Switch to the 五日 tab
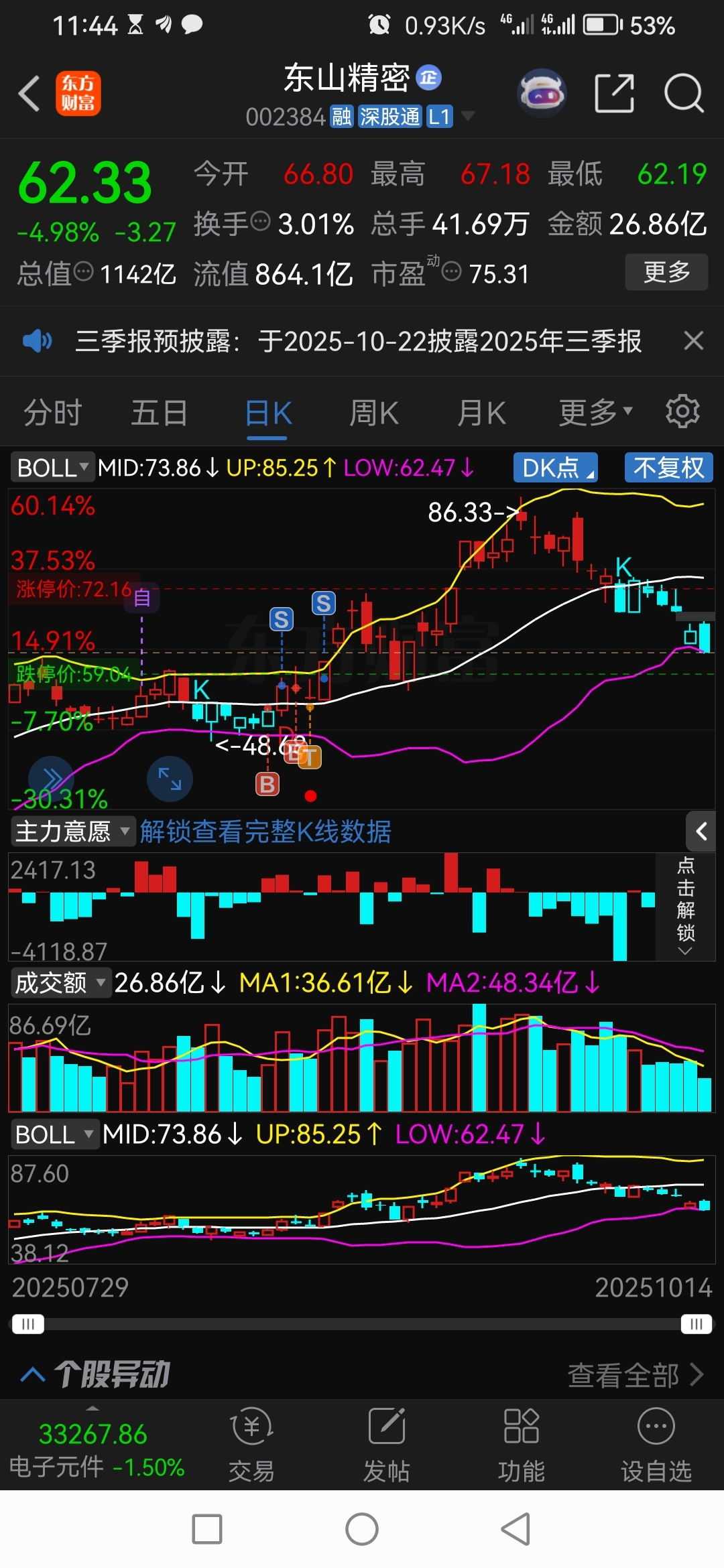The height and width of the screenshot is (1568, 724). pyautogui.click(x=159, y=413)
